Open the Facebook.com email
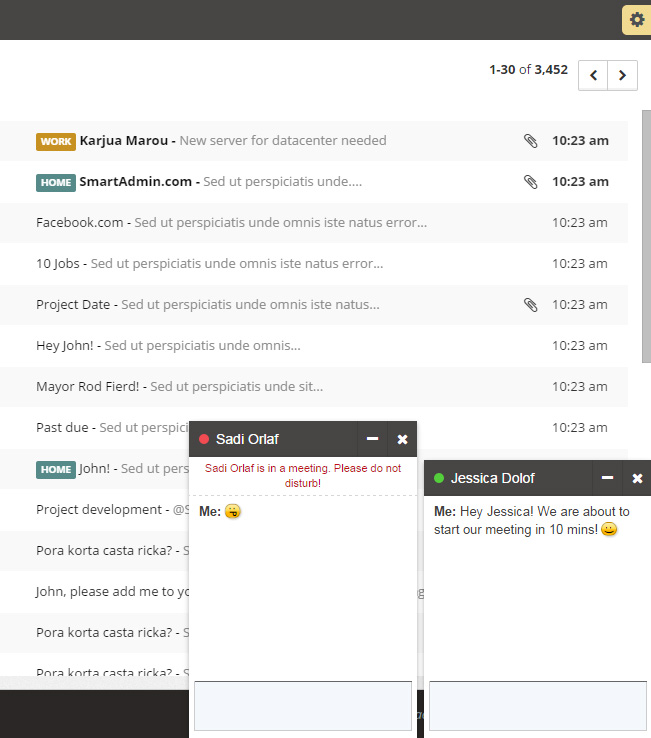The width and height of the screenshot is (651, 738). [x=230, y=223]
